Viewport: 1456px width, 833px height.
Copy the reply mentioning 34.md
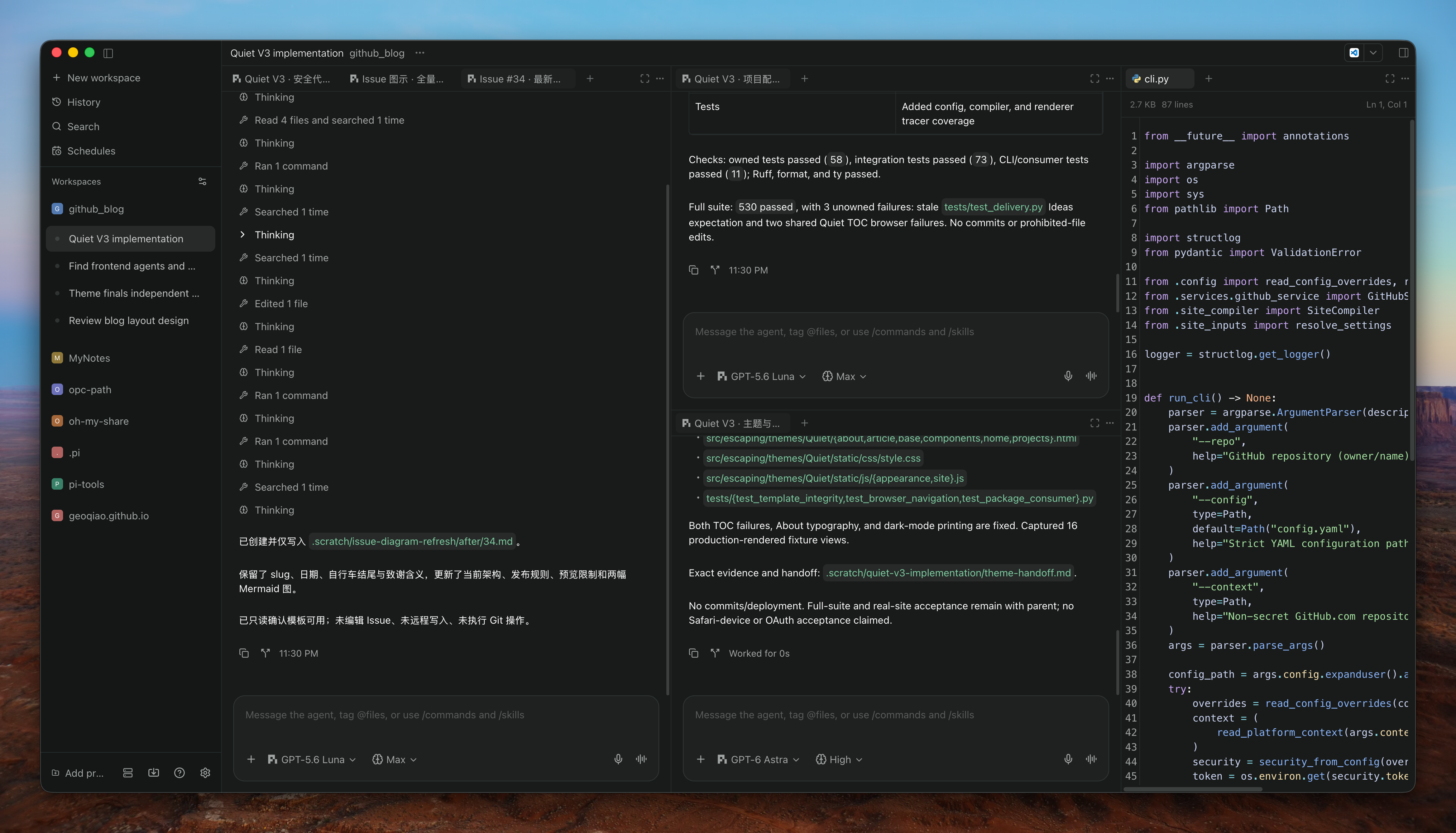coord(244,653)
